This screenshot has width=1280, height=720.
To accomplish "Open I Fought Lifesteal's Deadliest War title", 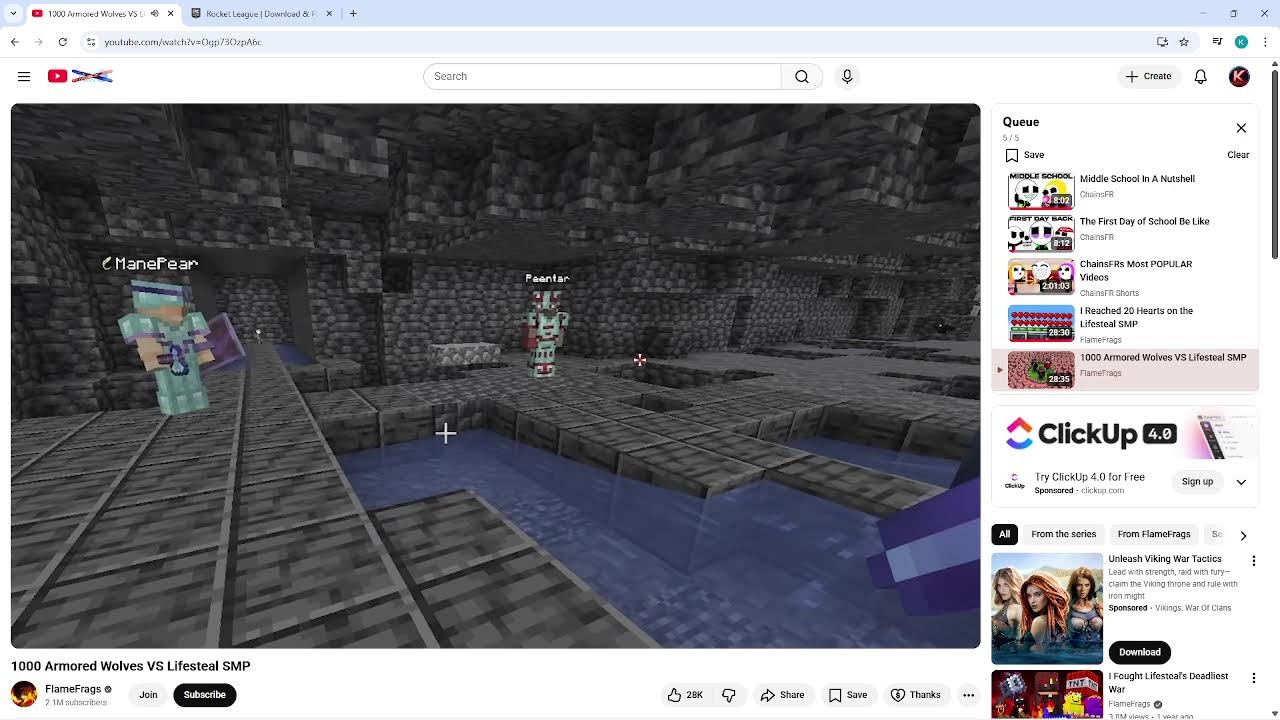I will [x=1168, y=682].
